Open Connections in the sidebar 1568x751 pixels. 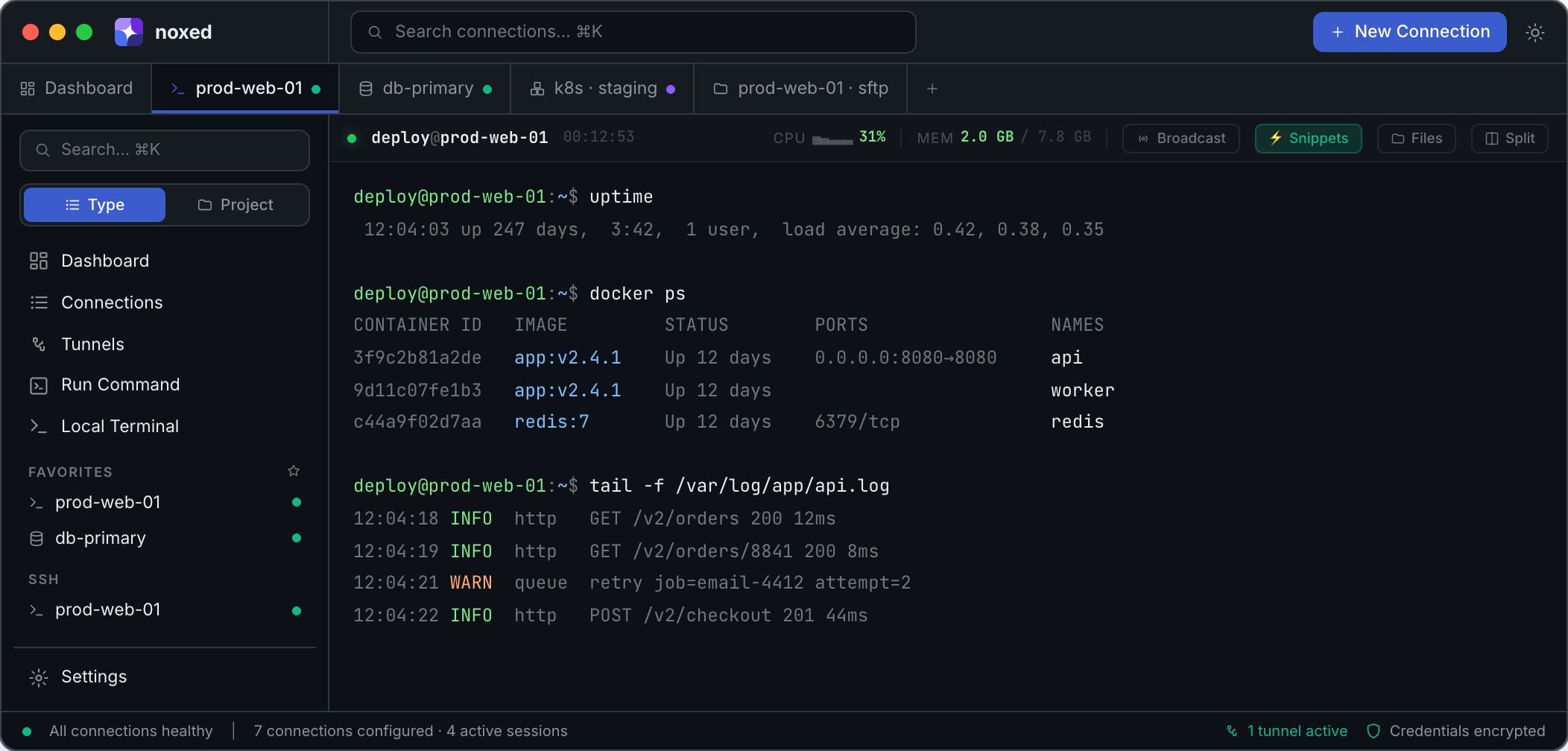tap(165, 302)
